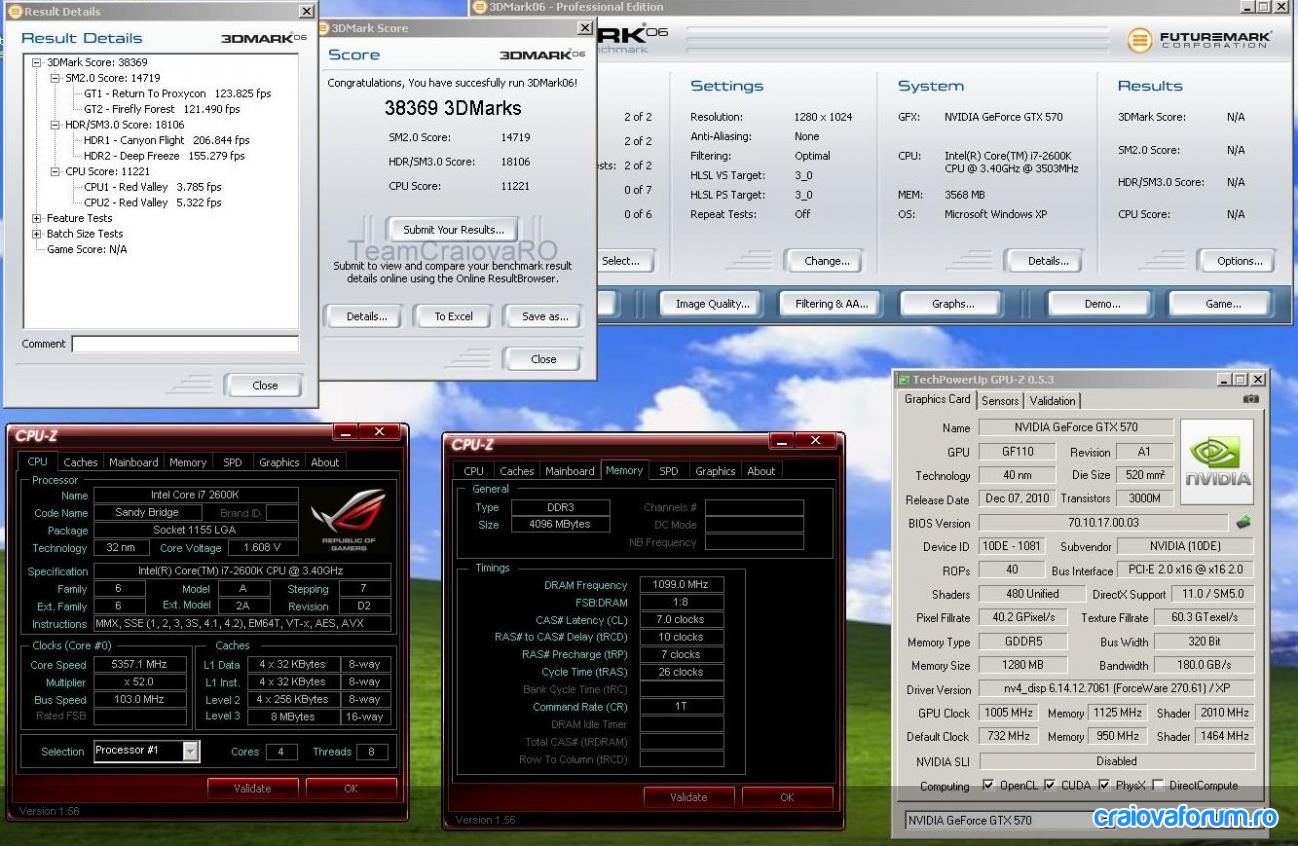Select GT1 - Return To Proxycon row
Image resolution: width=1298 pixels, height=846 pixels.
point(177,93)
